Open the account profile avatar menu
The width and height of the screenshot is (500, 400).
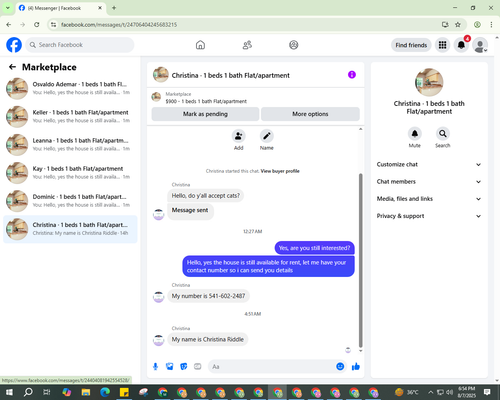480,45
